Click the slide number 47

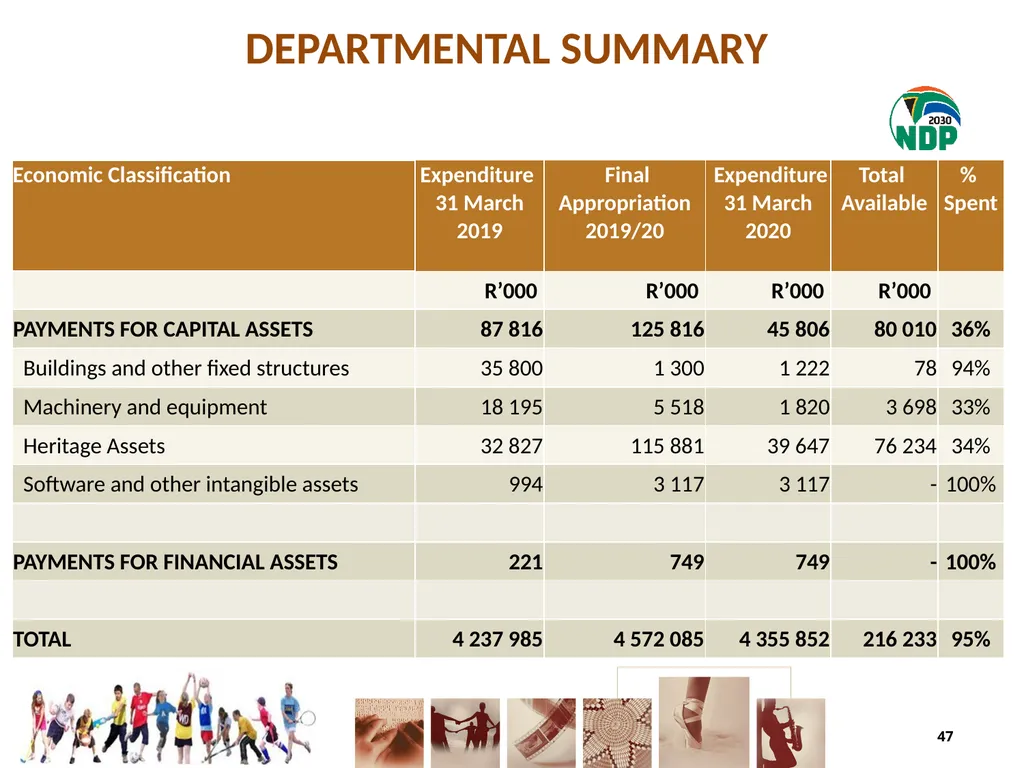point(945,736)
